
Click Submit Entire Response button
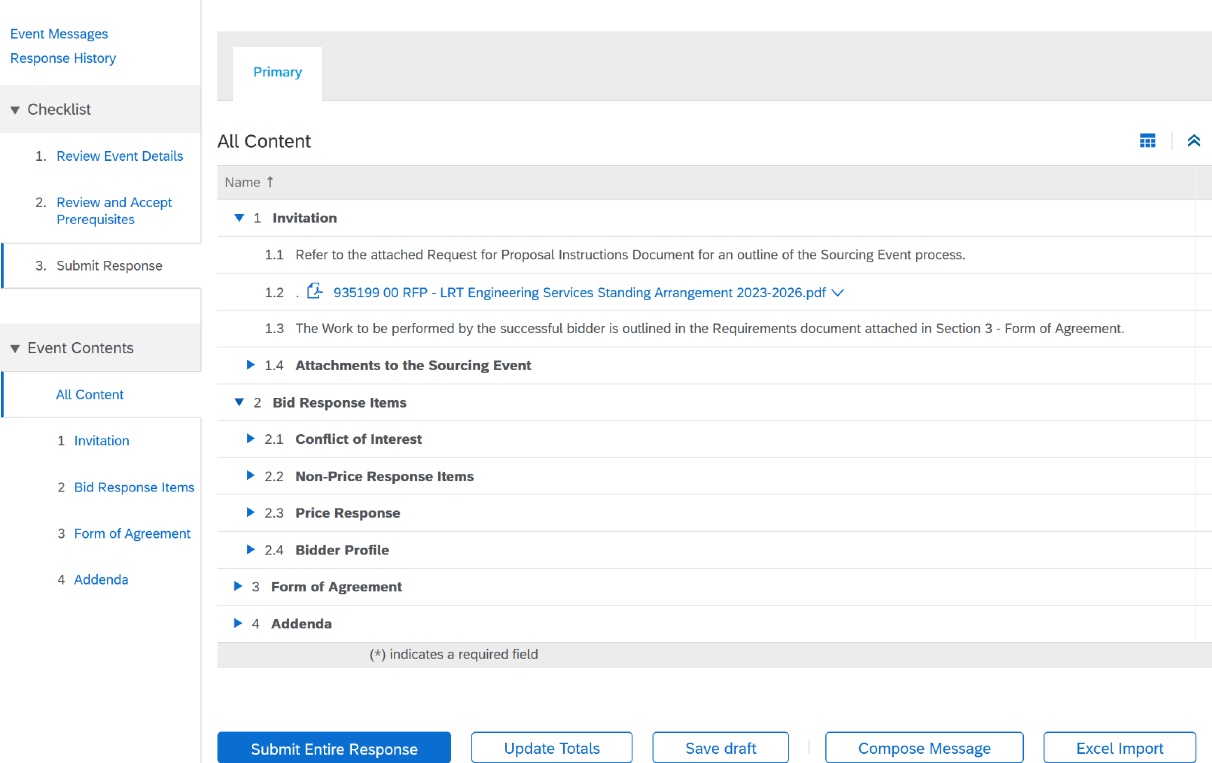point(334,748)
